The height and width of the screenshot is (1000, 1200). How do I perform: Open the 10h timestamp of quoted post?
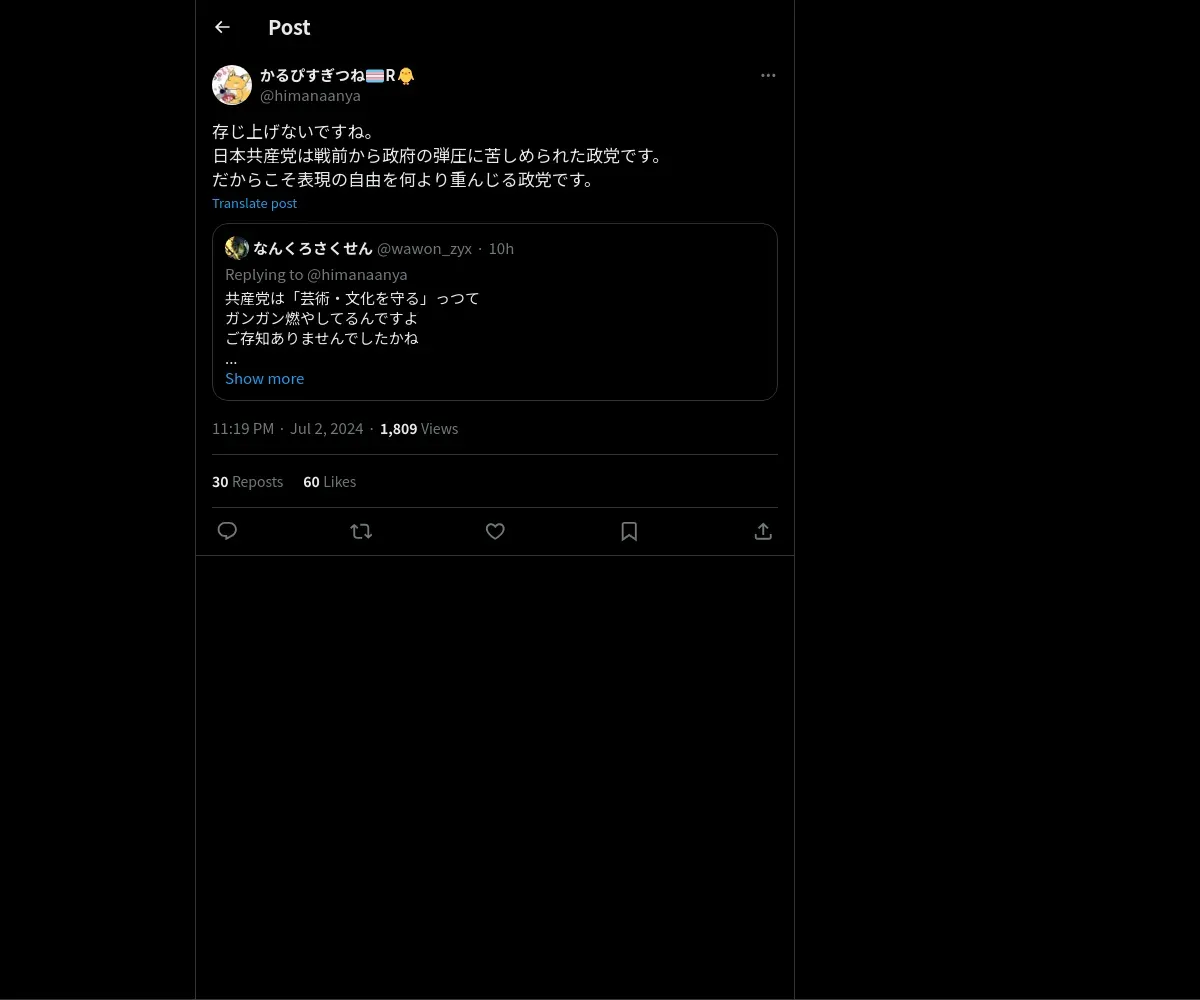coord(501,248)
